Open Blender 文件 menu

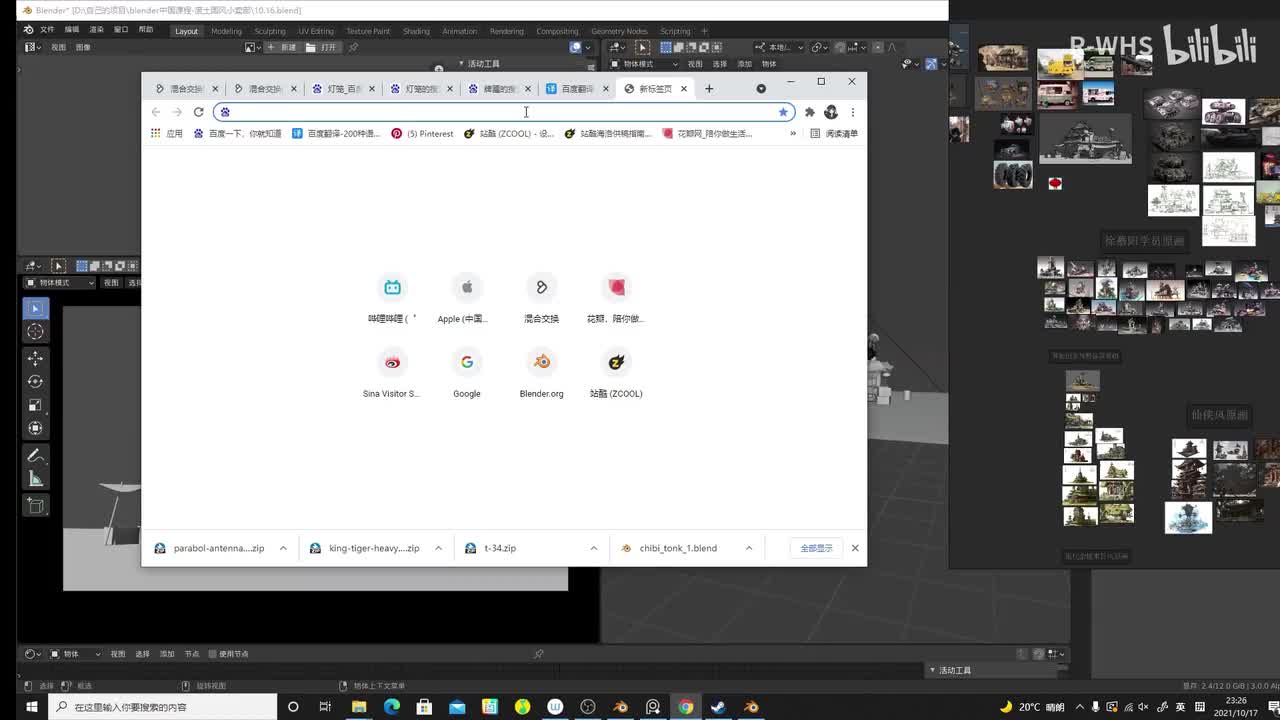click(x=47, y=30)
